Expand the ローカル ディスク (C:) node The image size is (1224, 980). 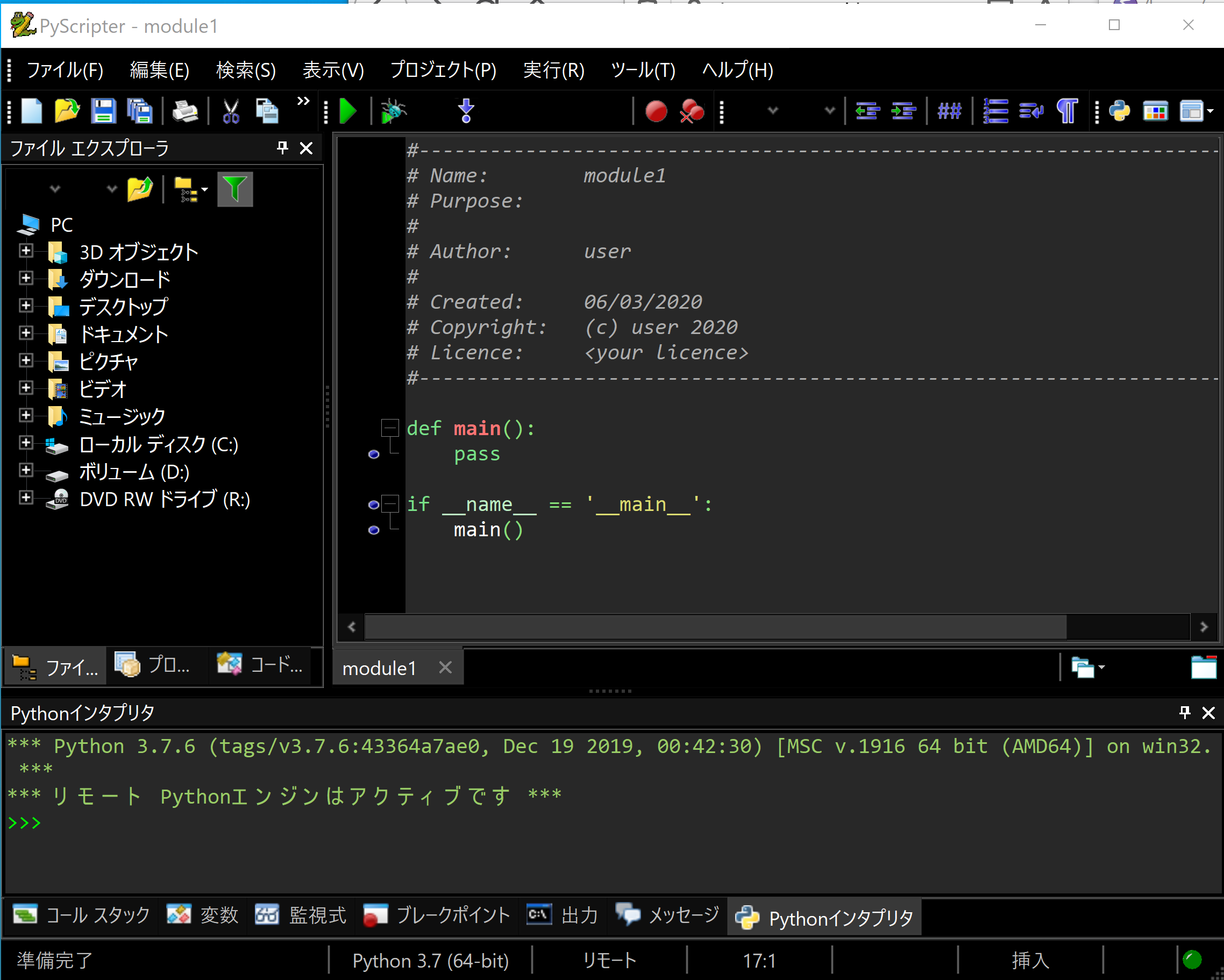tap(26, 442)
